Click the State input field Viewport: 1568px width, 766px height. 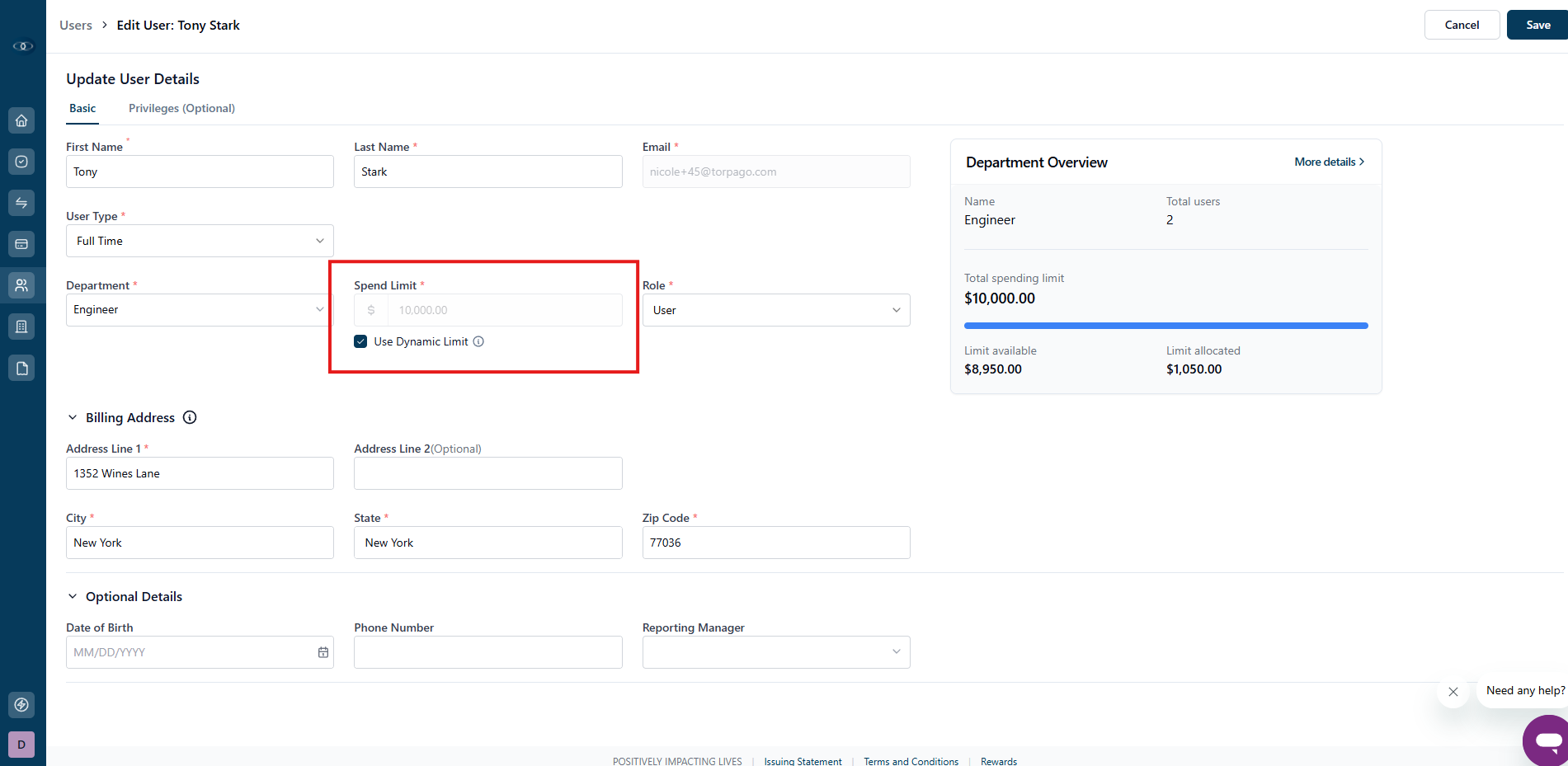[x=488, y=543]
